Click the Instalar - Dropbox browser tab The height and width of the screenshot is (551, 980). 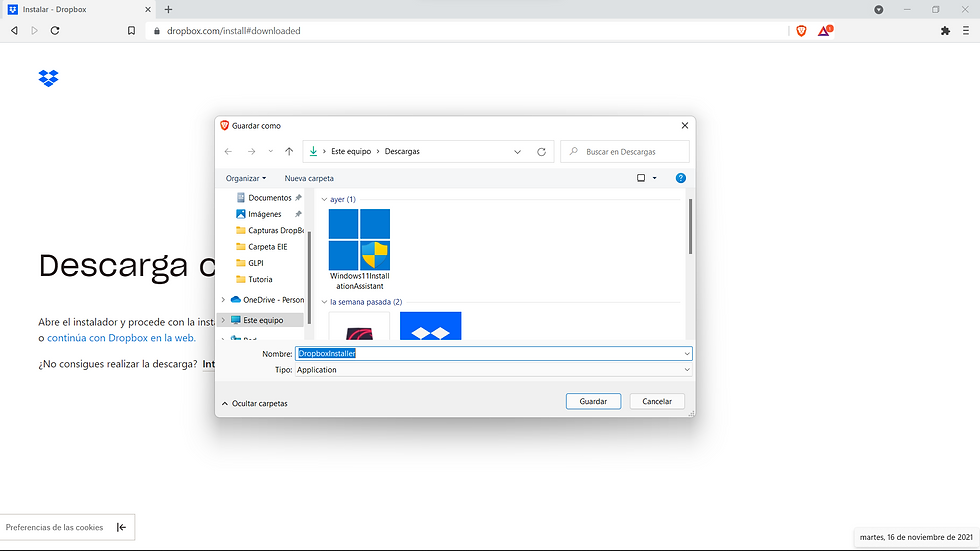(79, 9)
